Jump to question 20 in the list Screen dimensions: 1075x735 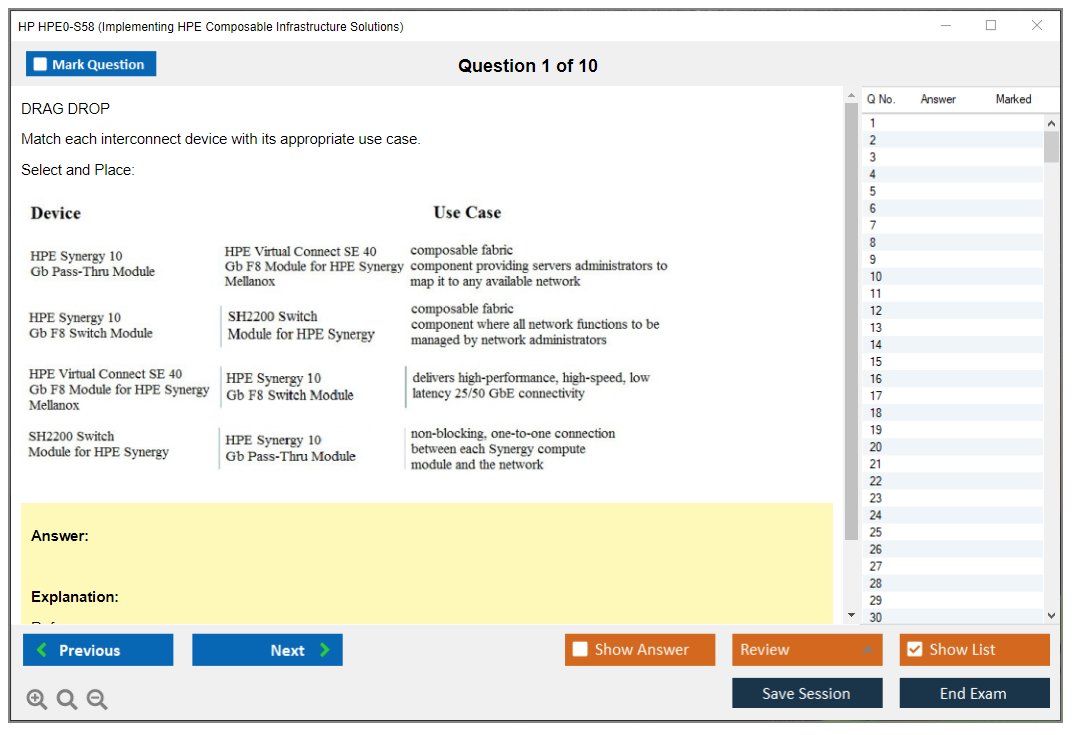[875, 447]
